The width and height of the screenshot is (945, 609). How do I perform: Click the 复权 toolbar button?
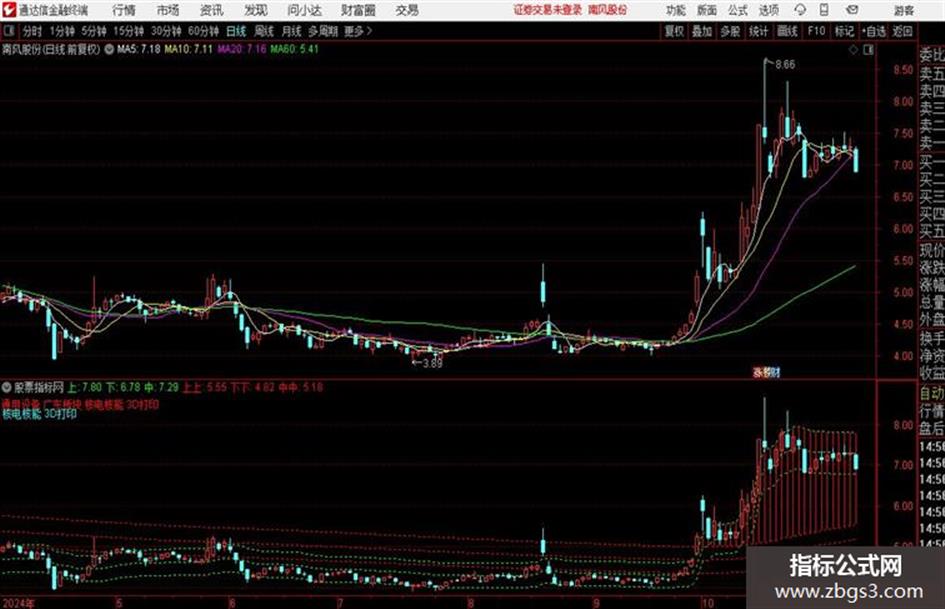coord(674,31)
